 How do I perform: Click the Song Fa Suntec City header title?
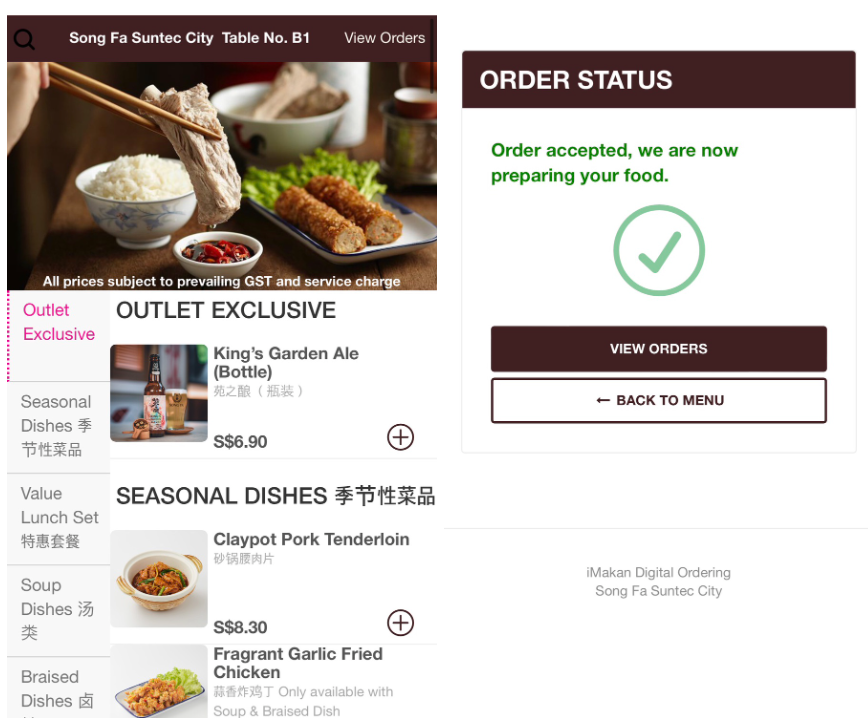tap(141, 38)
